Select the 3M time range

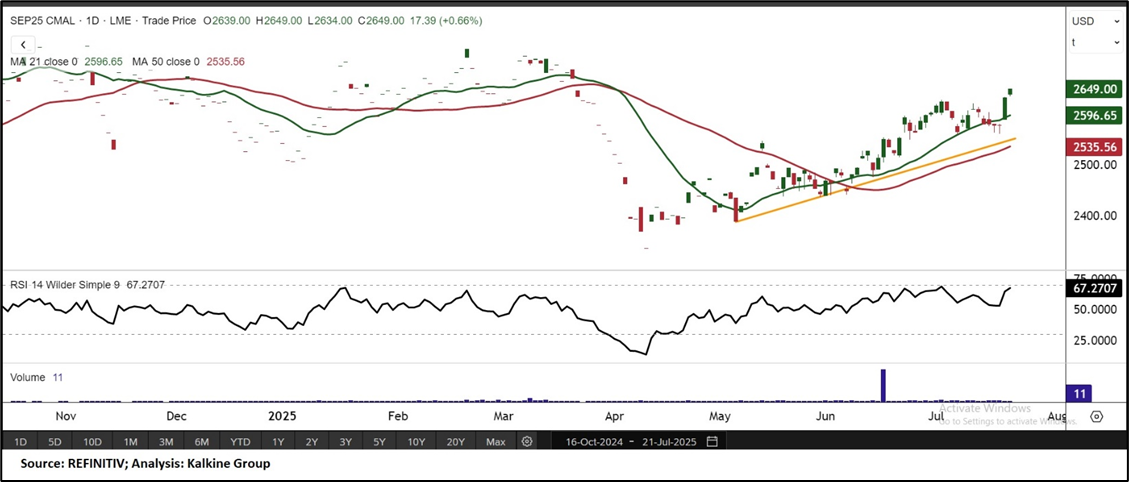point(166,442)
